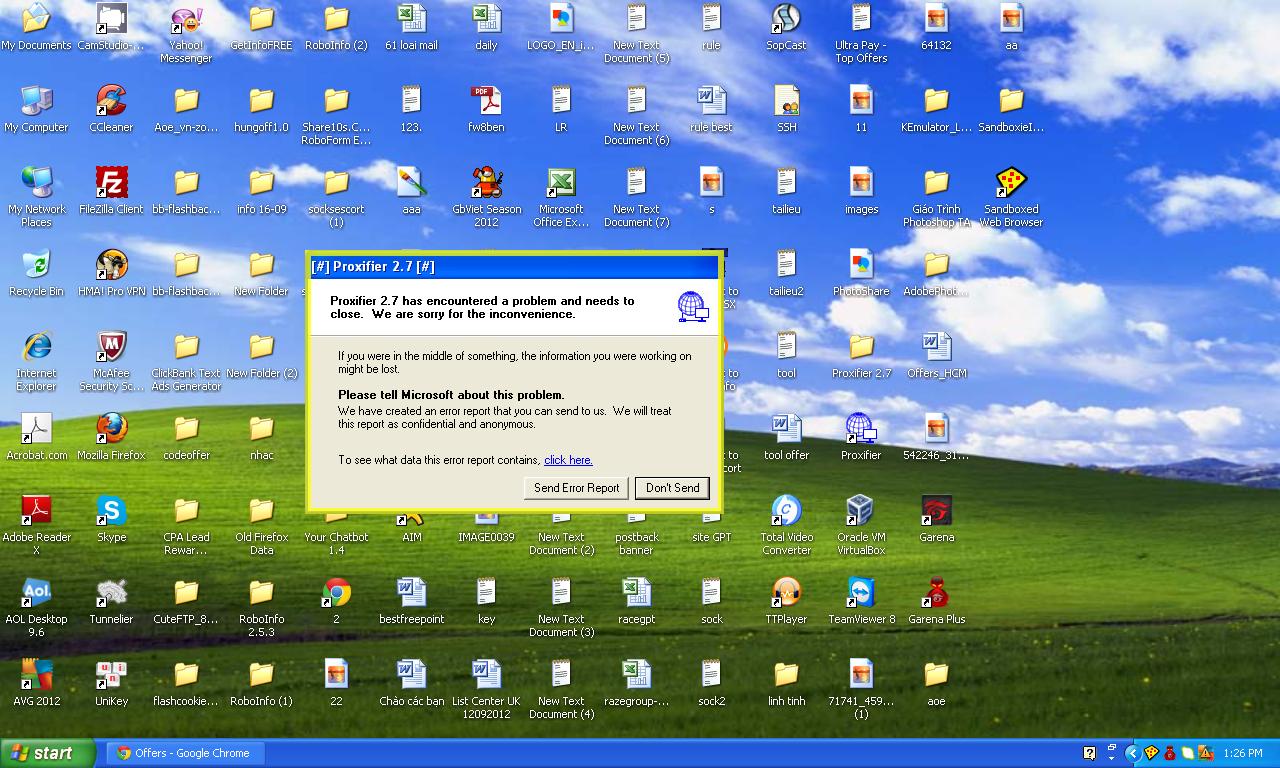Click the red Garena tray icon
The width and height of the screenshot is (1280, 768).
tap(1169, 753)
